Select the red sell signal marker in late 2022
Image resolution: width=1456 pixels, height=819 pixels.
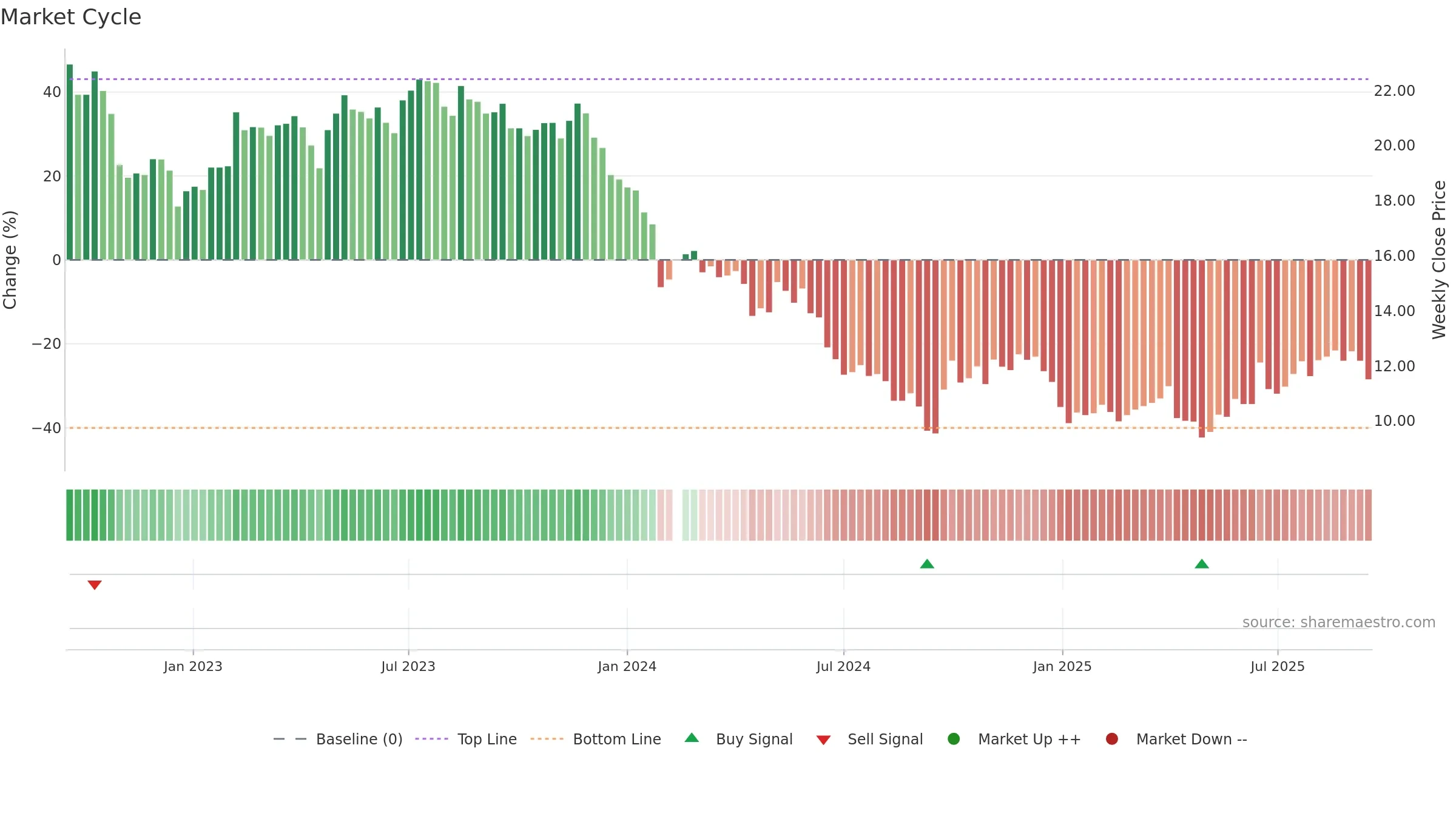95,585
